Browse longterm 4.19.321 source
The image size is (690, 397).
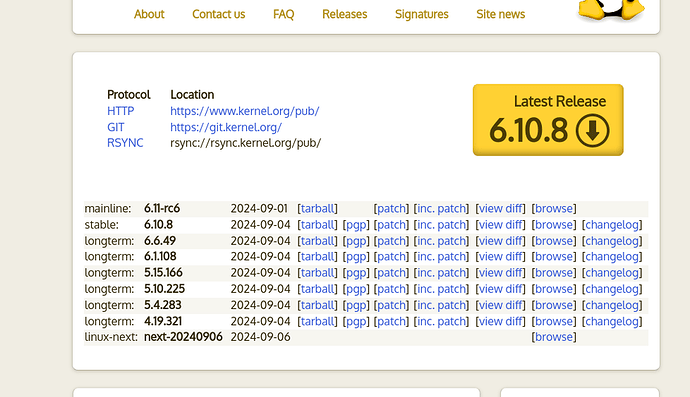point(554,321)
